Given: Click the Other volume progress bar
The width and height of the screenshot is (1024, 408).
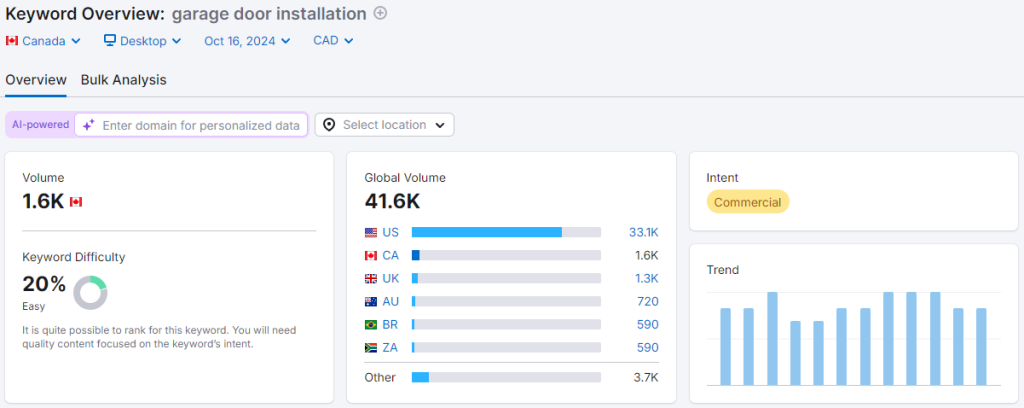Looking at the screenshot, I should click(x=506, y=377).
